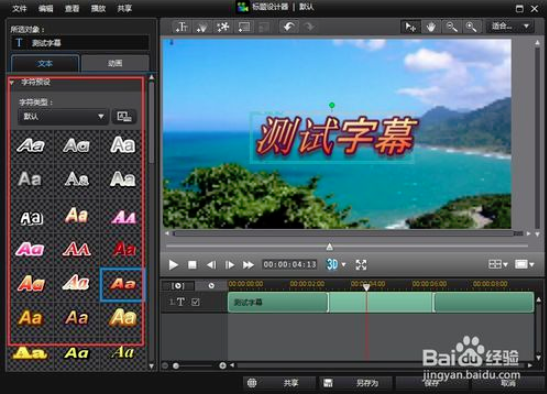The width and height of the screenshot is (547, 394).
Task: Click the timeline zoom out minus button
Action: (x=165, y=366)
